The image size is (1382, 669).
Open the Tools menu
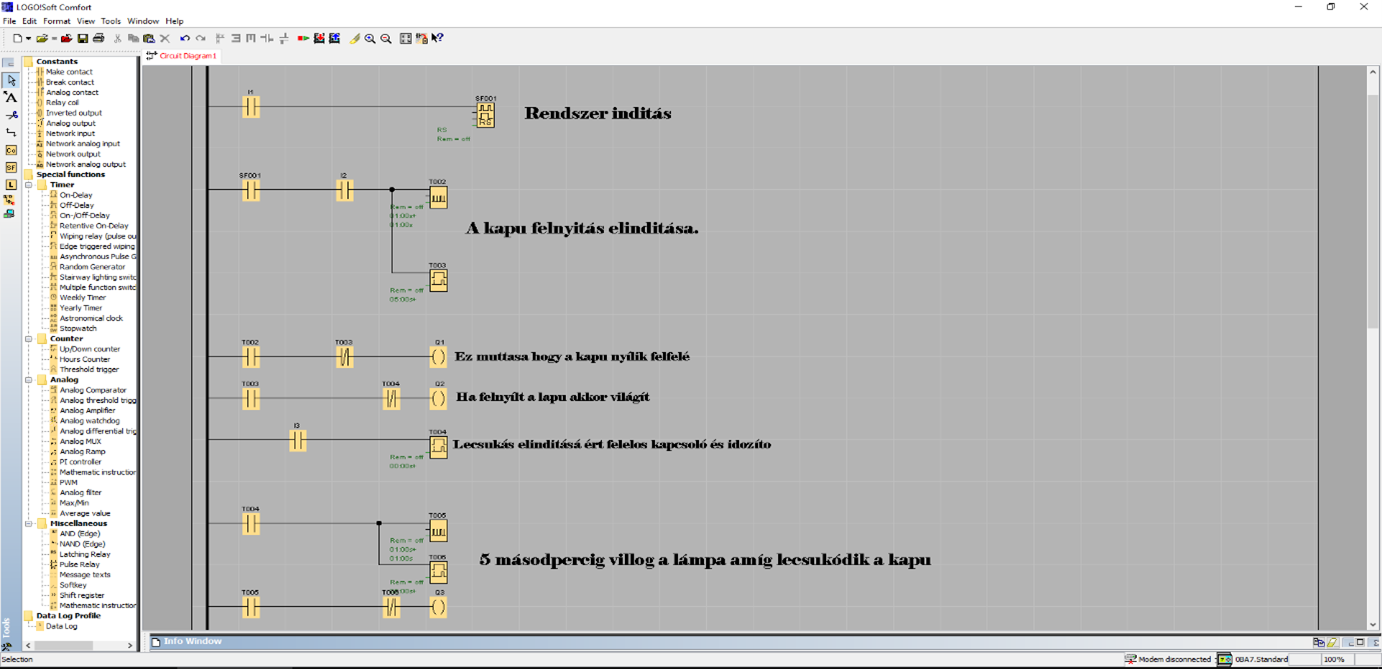click(x=110, y=21)
